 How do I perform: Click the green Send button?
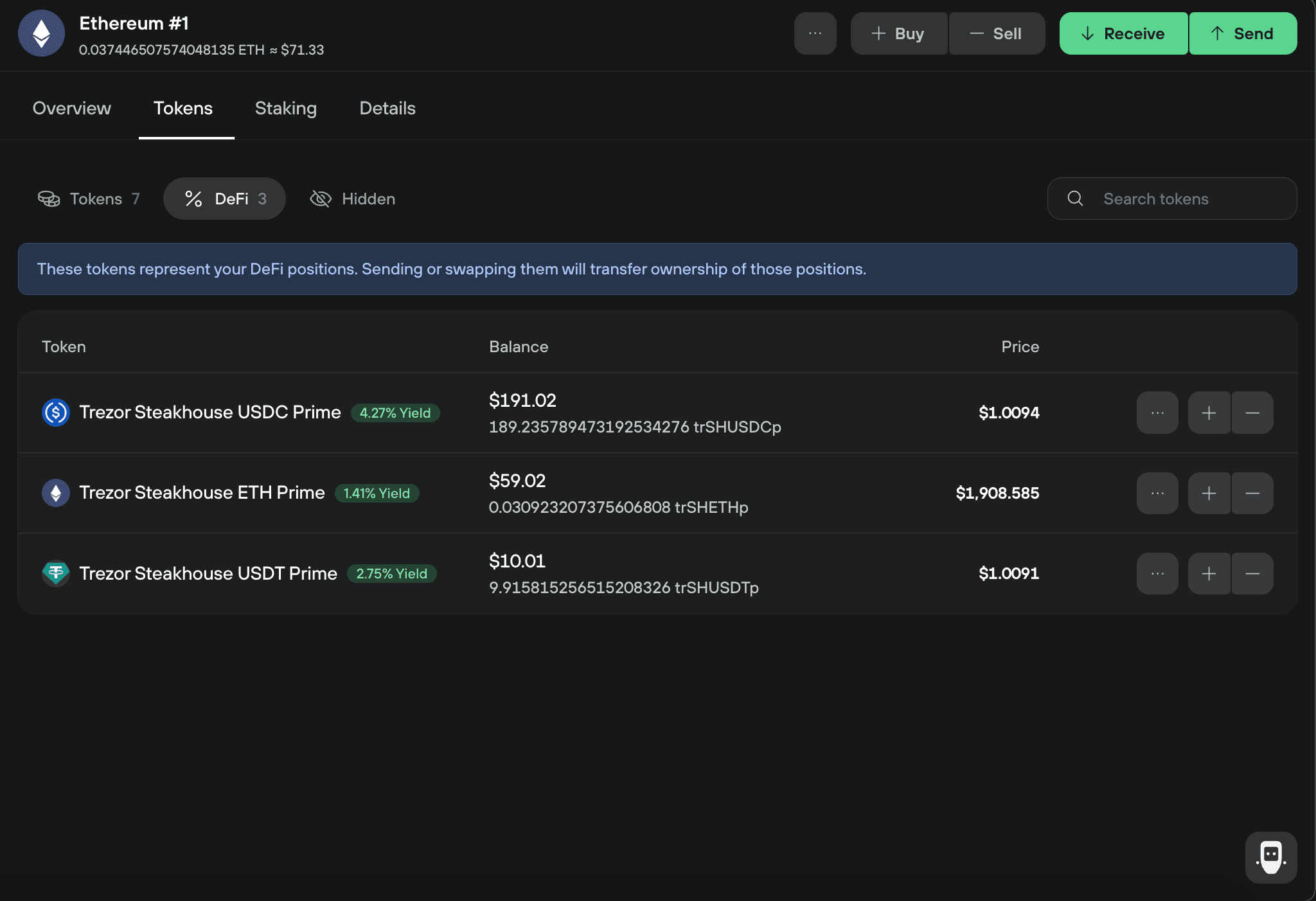click(x=1243, y=33)
